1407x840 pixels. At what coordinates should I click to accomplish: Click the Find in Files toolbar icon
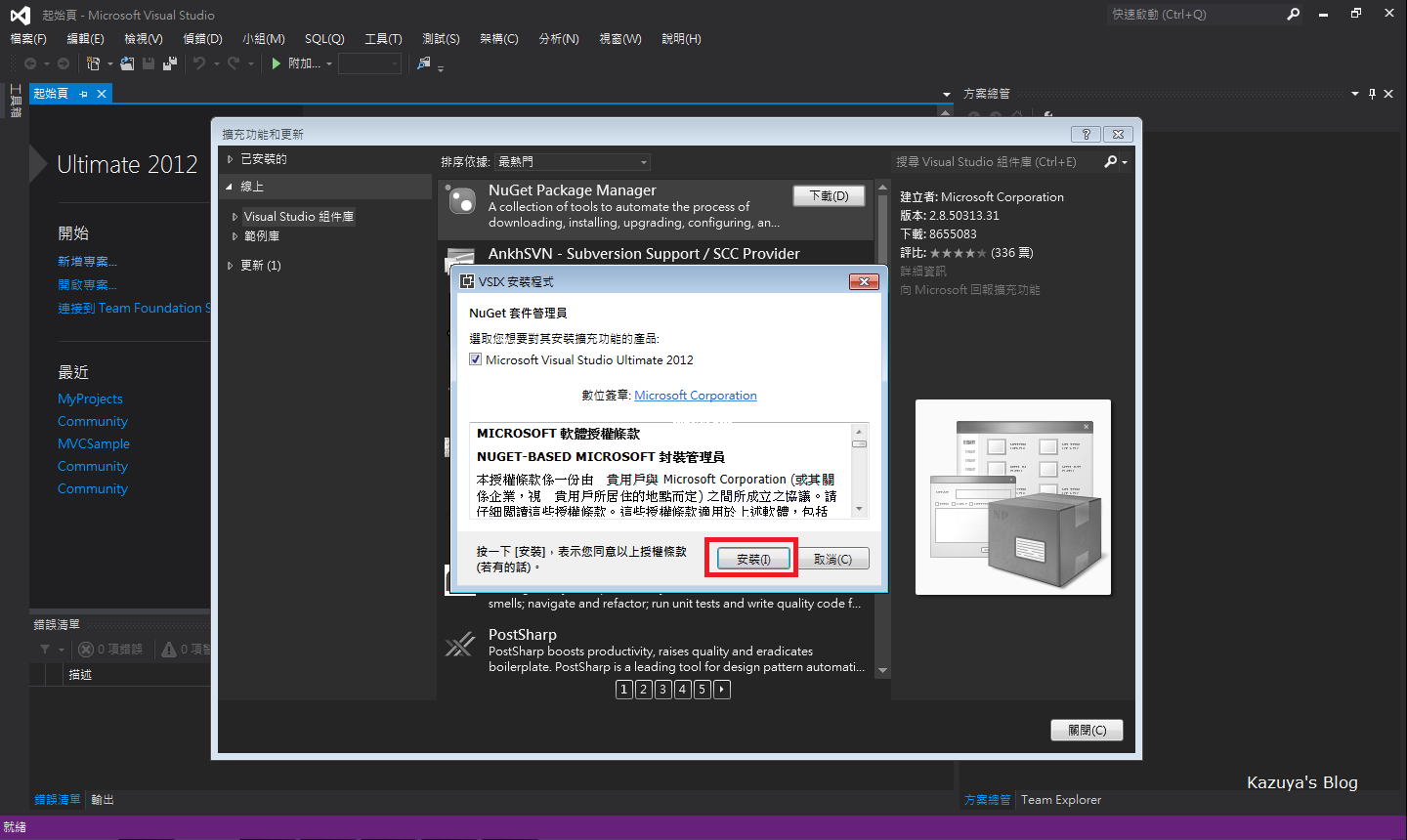click(424, 63)
